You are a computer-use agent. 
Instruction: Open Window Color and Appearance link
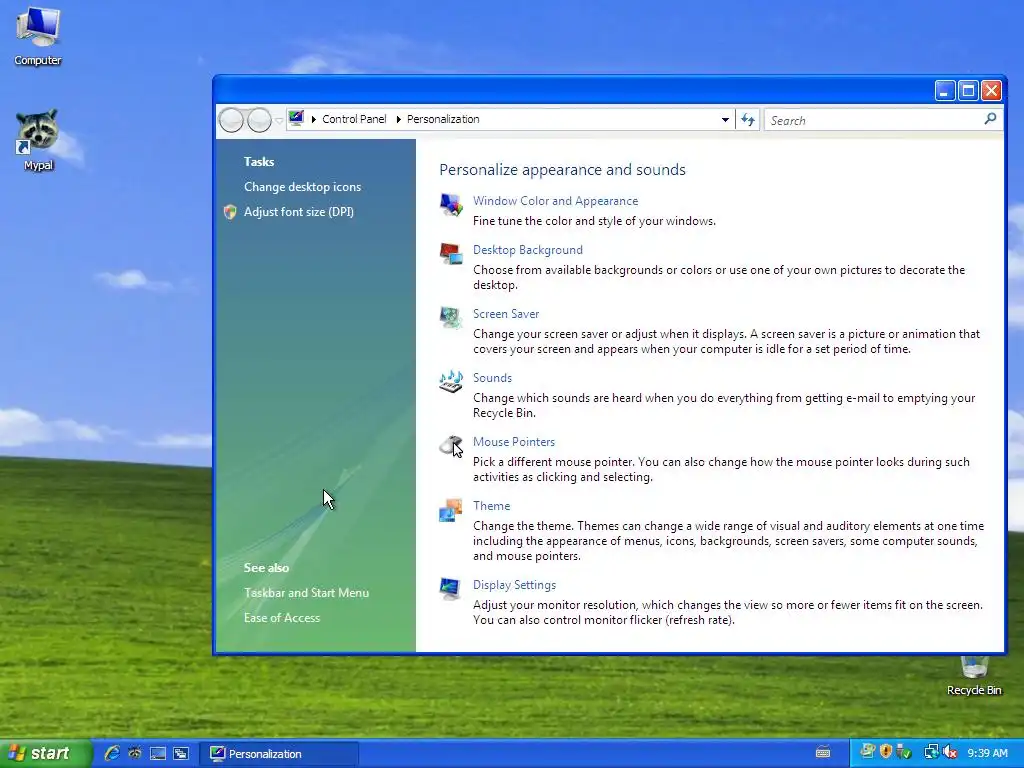pyautogui.click(x=555, y=201)
